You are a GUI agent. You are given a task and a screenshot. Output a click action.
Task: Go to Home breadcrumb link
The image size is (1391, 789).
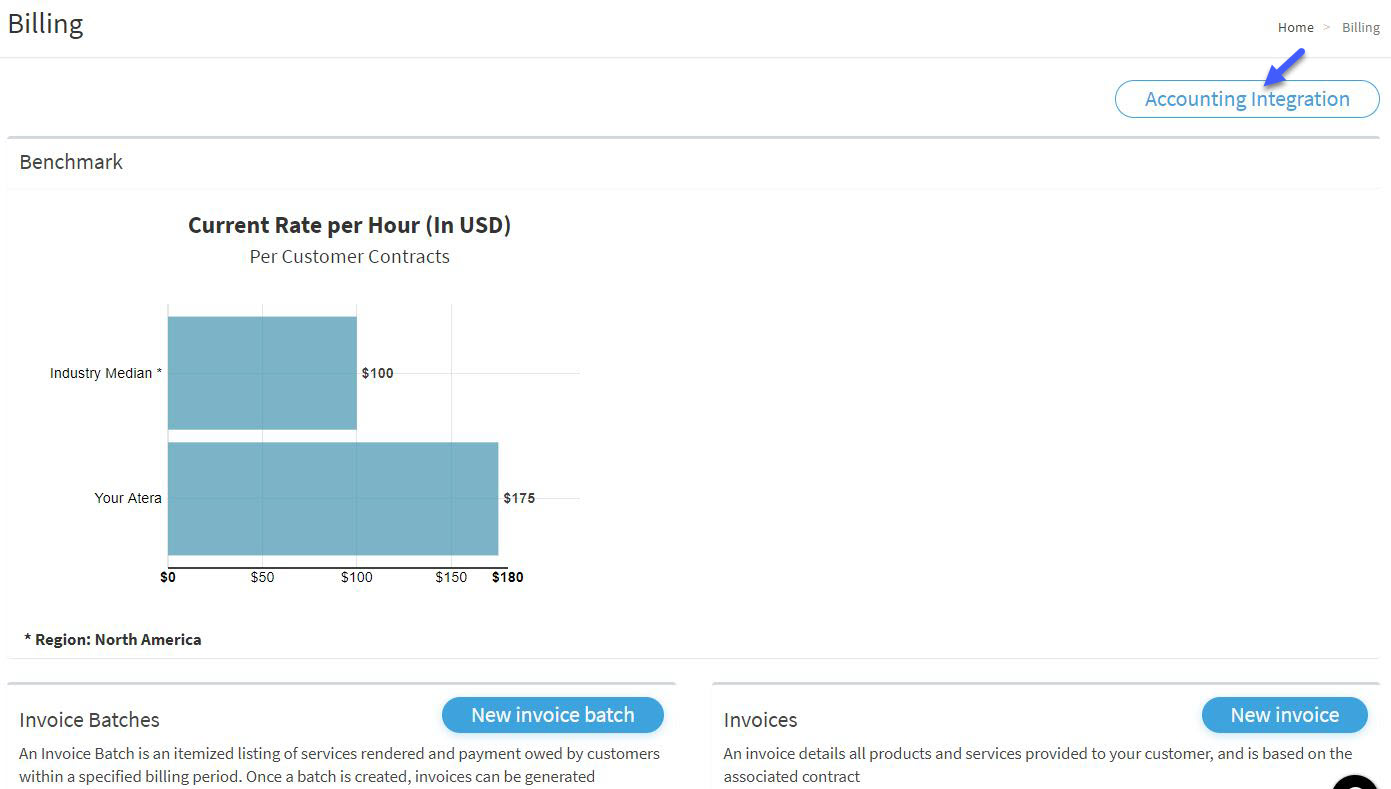pyautogui.click(x=1296, y=27)
